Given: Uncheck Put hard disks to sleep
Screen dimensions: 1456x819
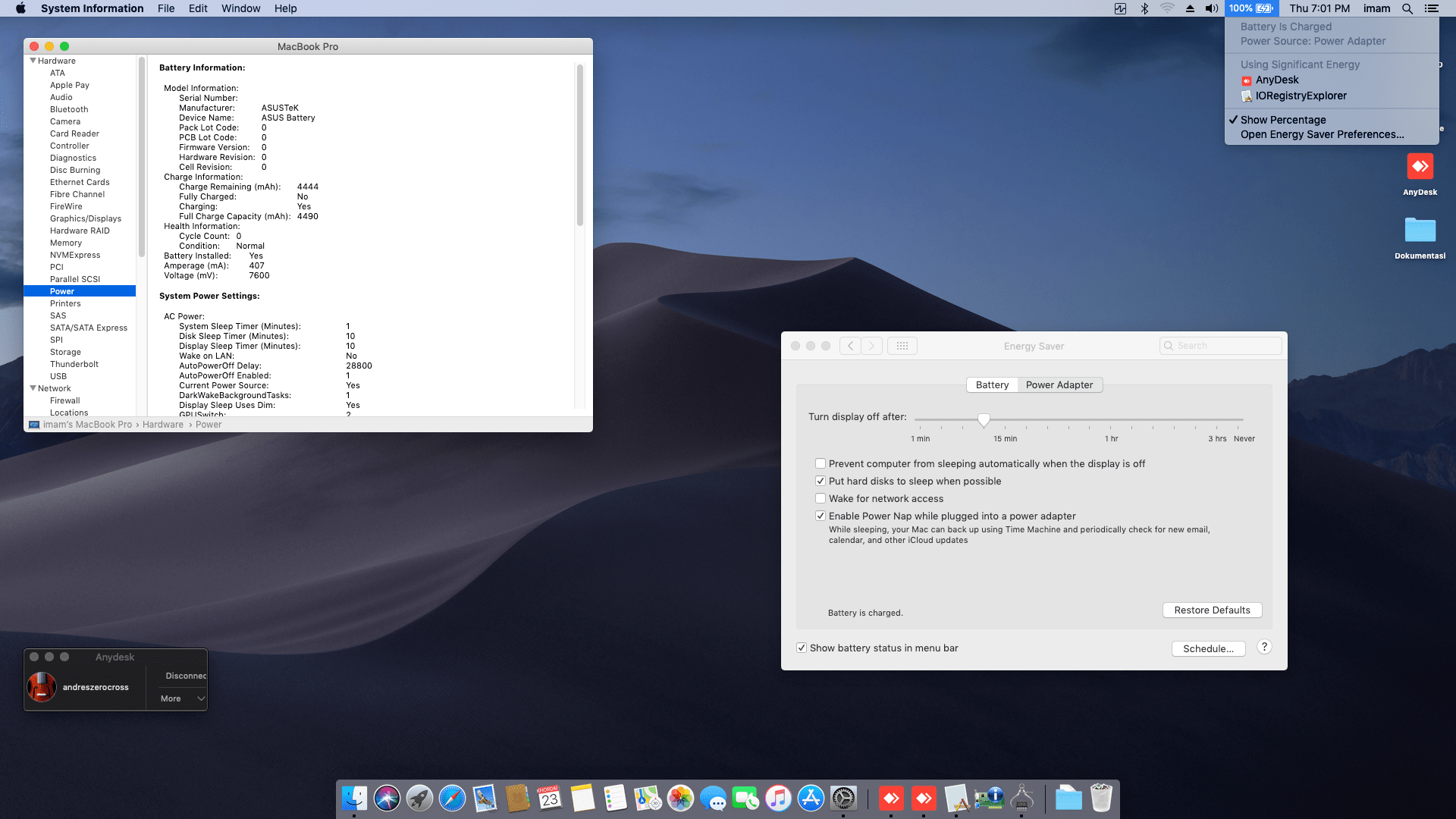Looking at the screenshot, I should coord(820,481).
